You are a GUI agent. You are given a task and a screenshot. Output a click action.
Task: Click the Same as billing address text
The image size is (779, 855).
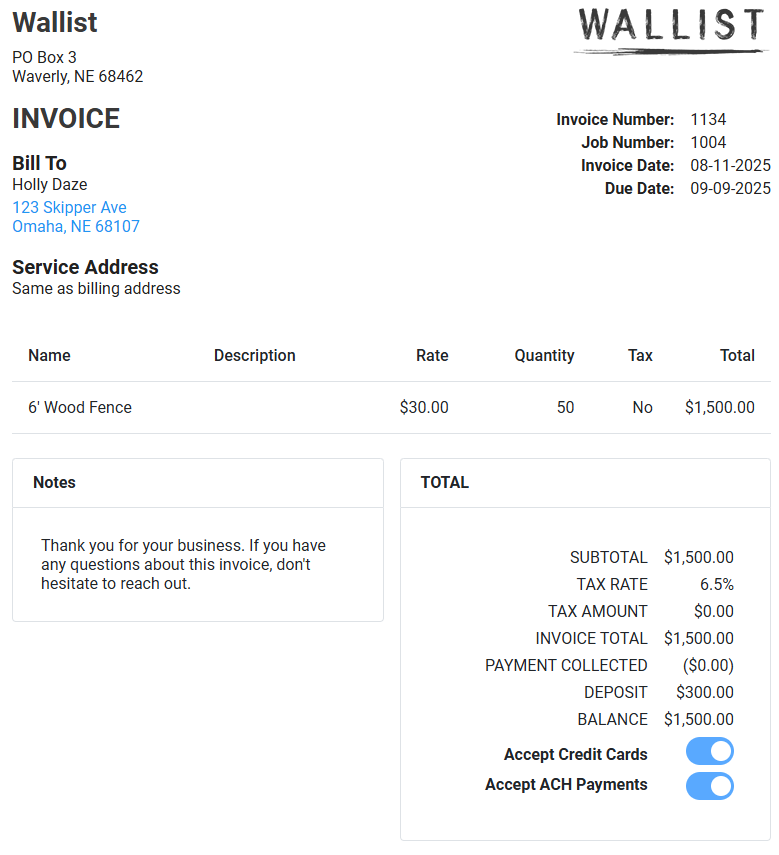(x=96, y=288)
